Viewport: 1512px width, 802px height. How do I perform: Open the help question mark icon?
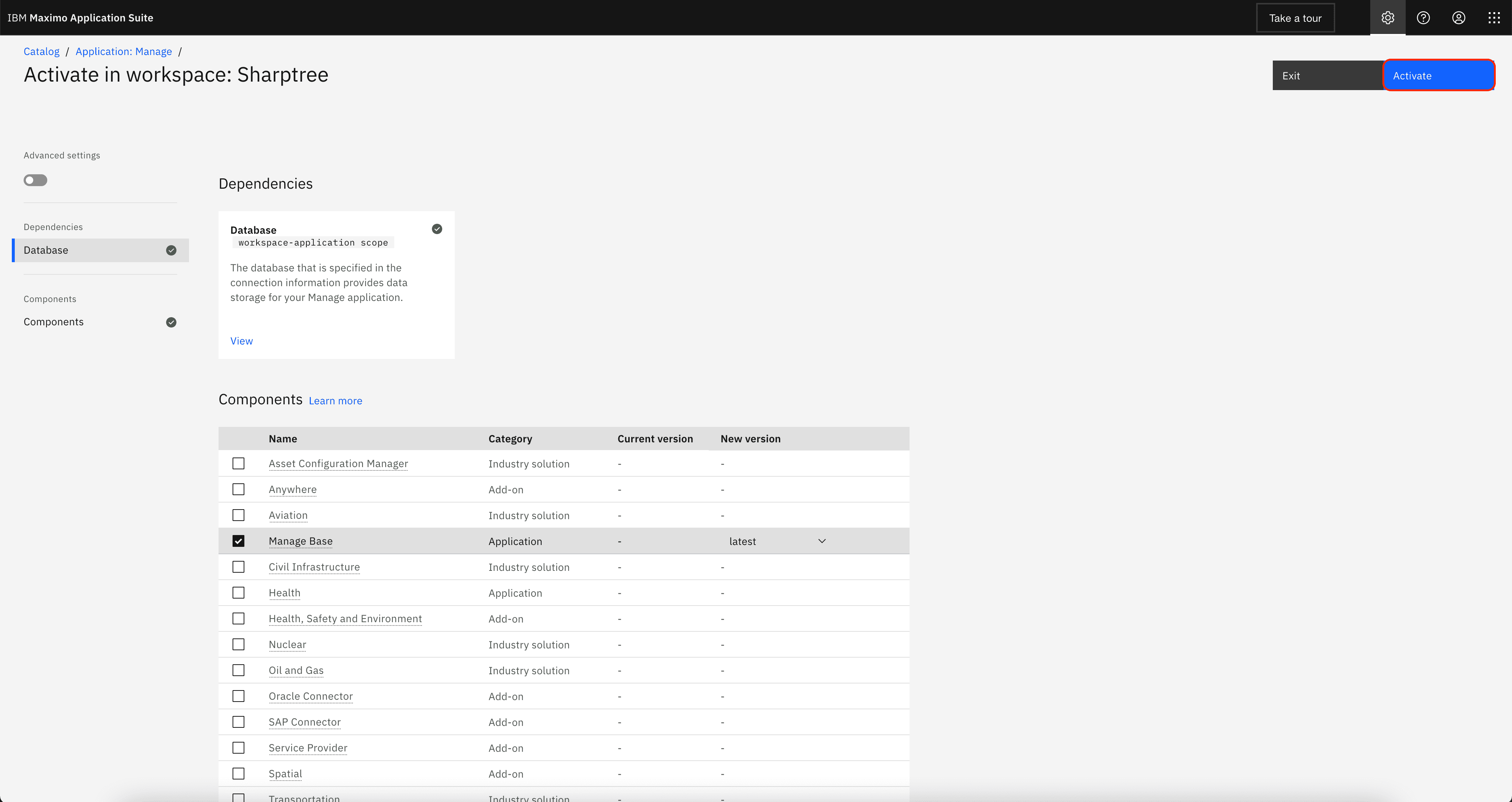pyautogui.click(x=1423, y=18)
